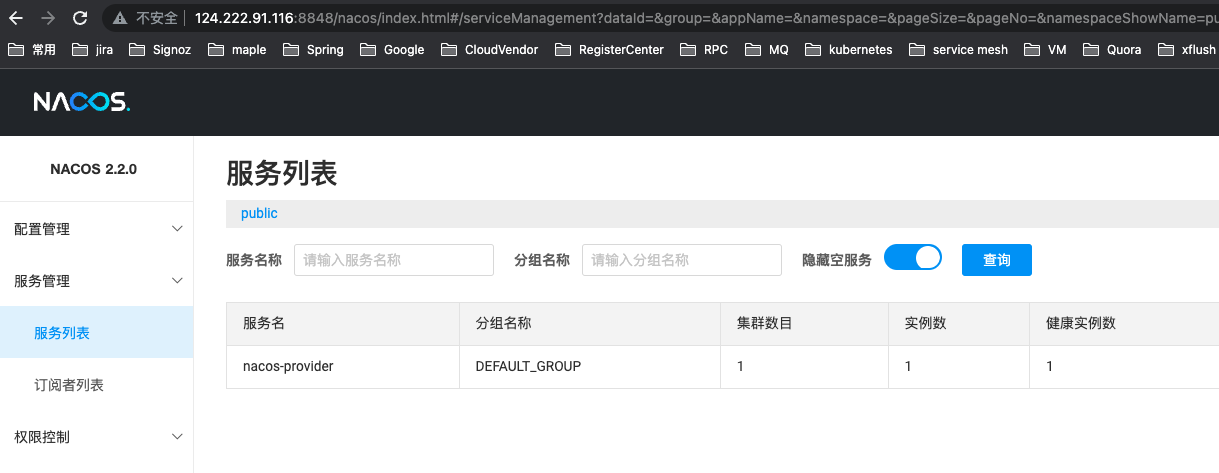The image size is (1219, 473).
Task: Open the RegisterCenter bookmarks folder
Action: [609, 49]
